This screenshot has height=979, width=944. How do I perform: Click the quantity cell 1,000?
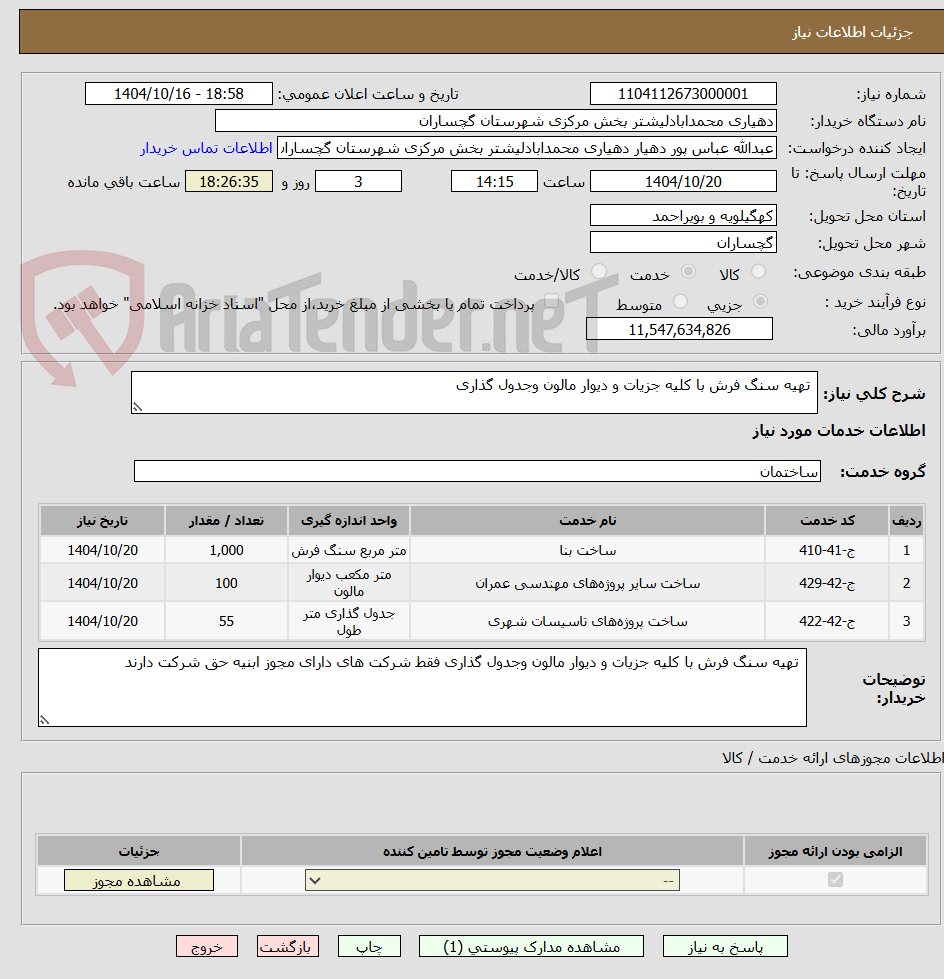pos(226,550)
